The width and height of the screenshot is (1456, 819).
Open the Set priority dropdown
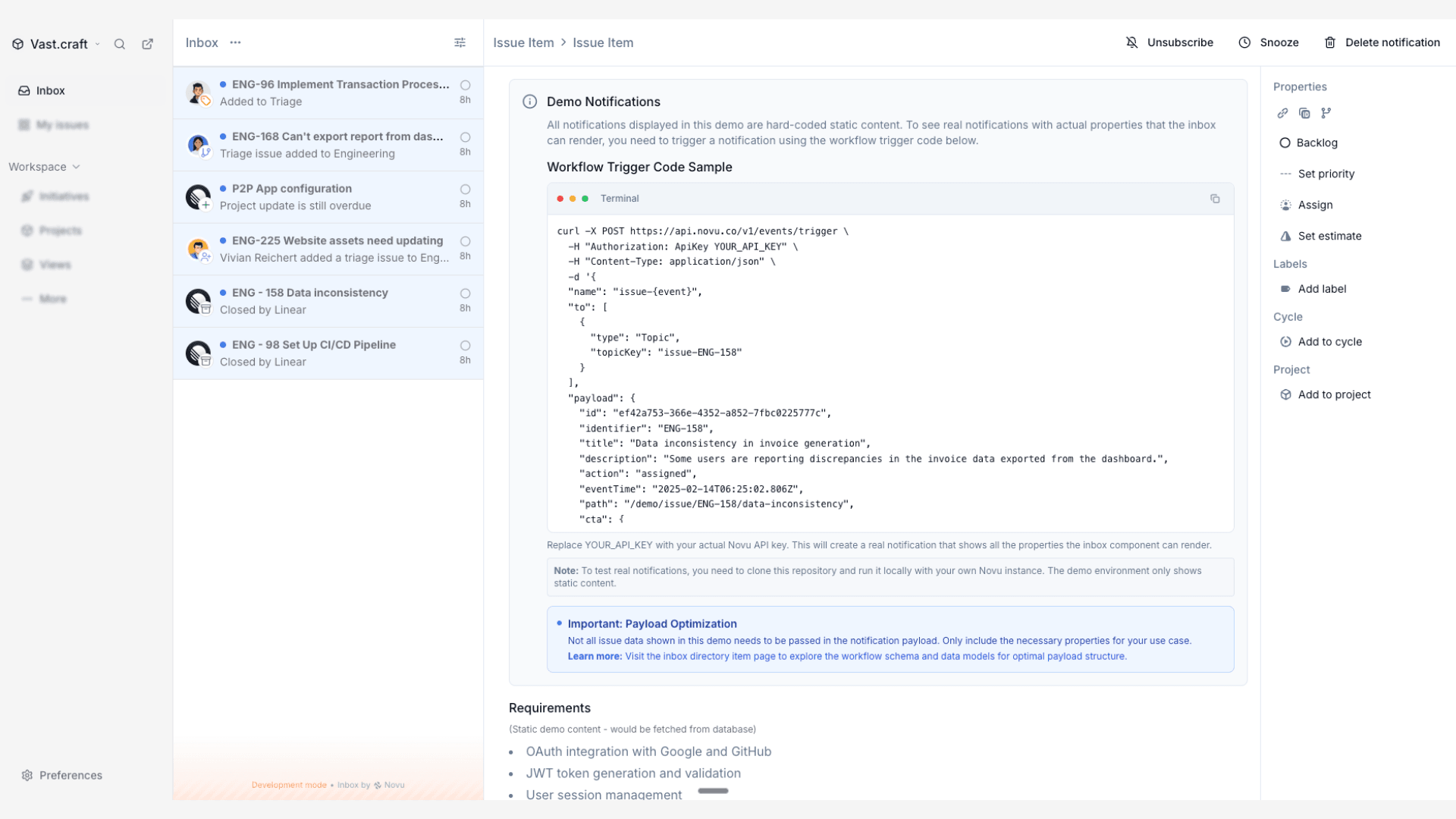pyautogui.click(x=1317, y=174)
